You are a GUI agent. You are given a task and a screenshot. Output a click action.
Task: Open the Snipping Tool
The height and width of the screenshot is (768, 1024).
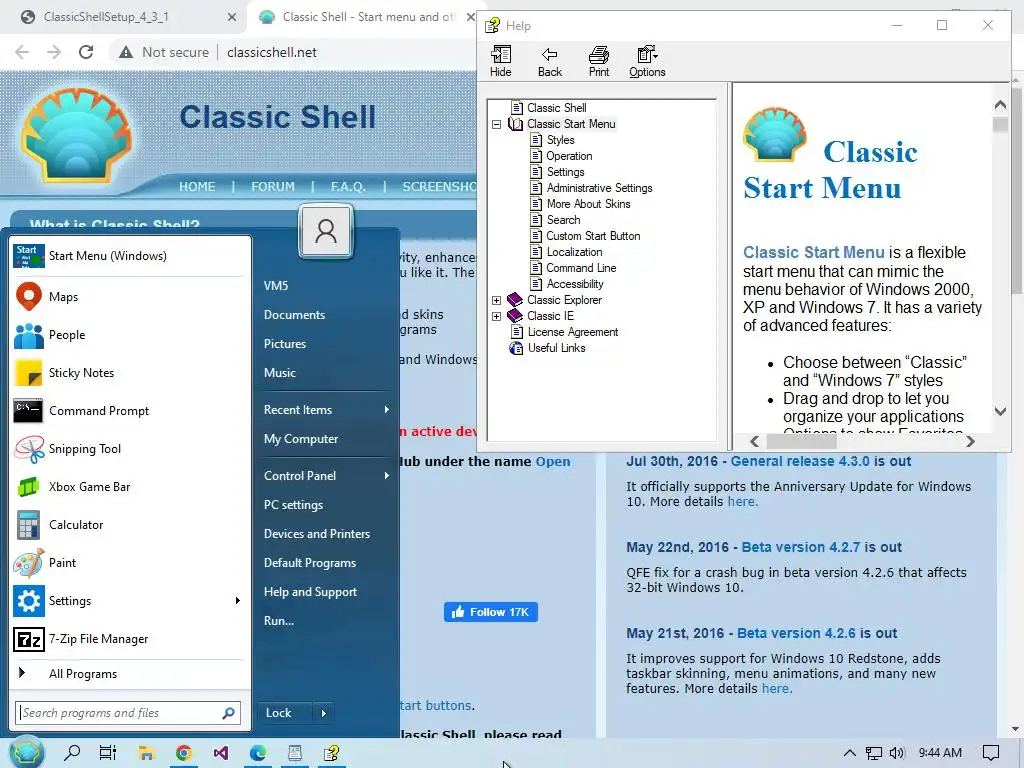click(x=129, y=449)
